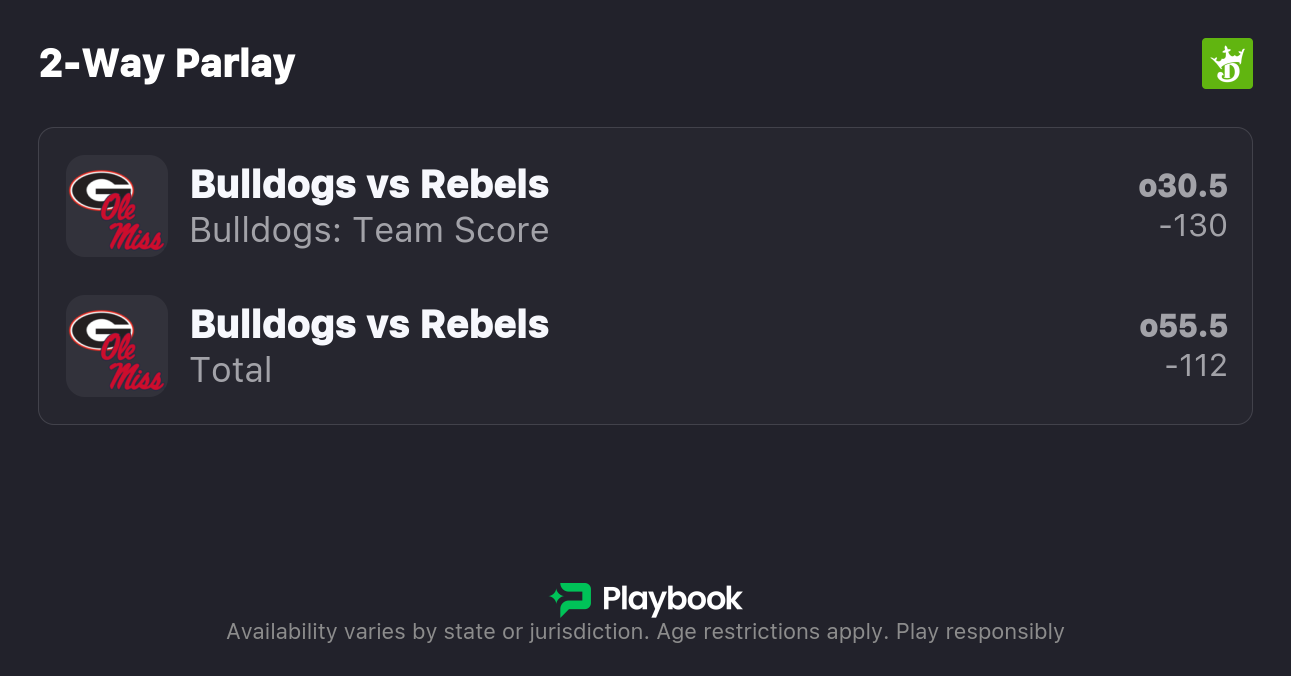The image size is (1291, 676).
Task: Select the 2-Way Parlay heading
Action: [167, 64]
